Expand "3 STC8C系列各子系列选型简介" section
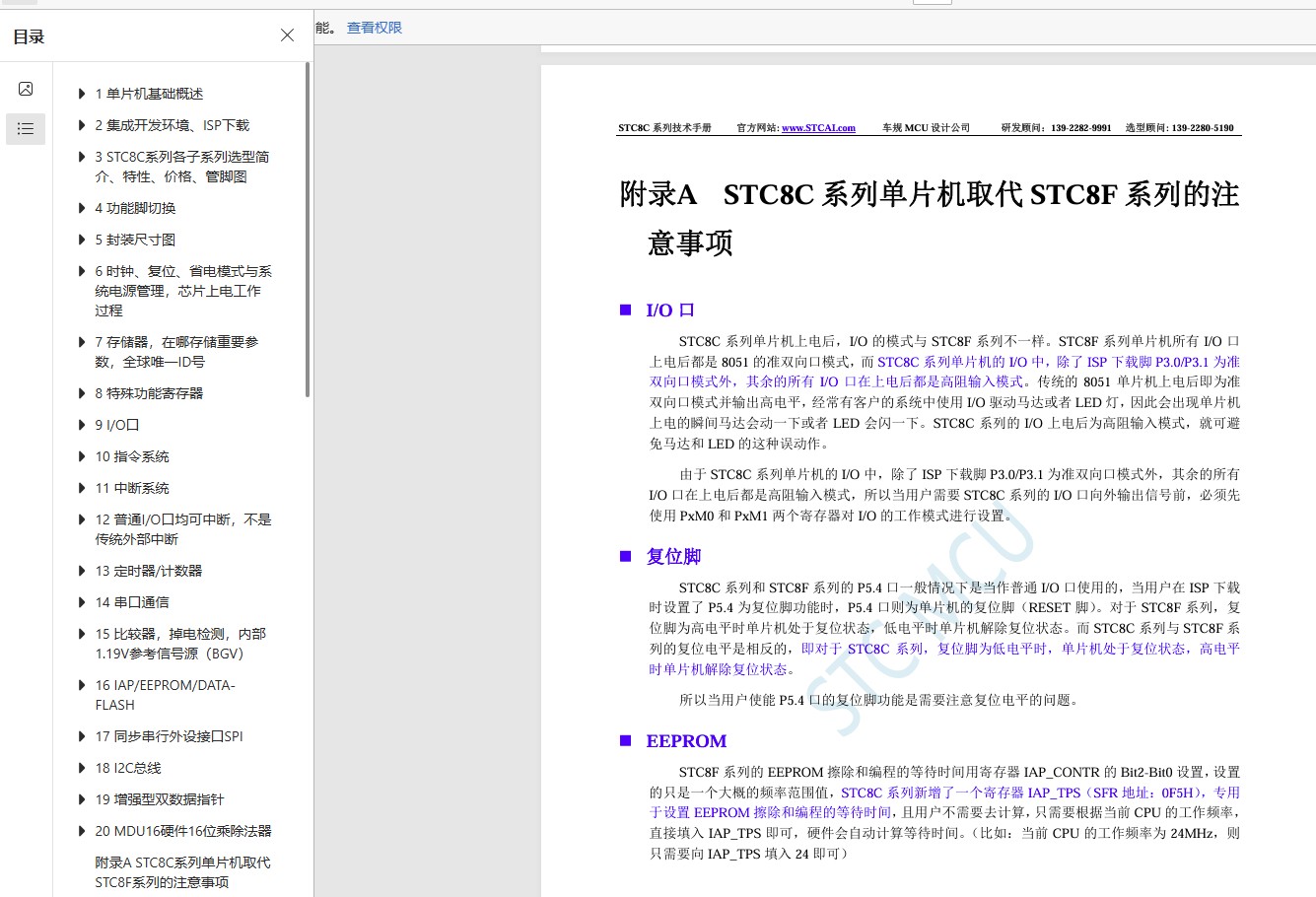The height and width of the screenshot is (897, 1316). pos(82,158)
